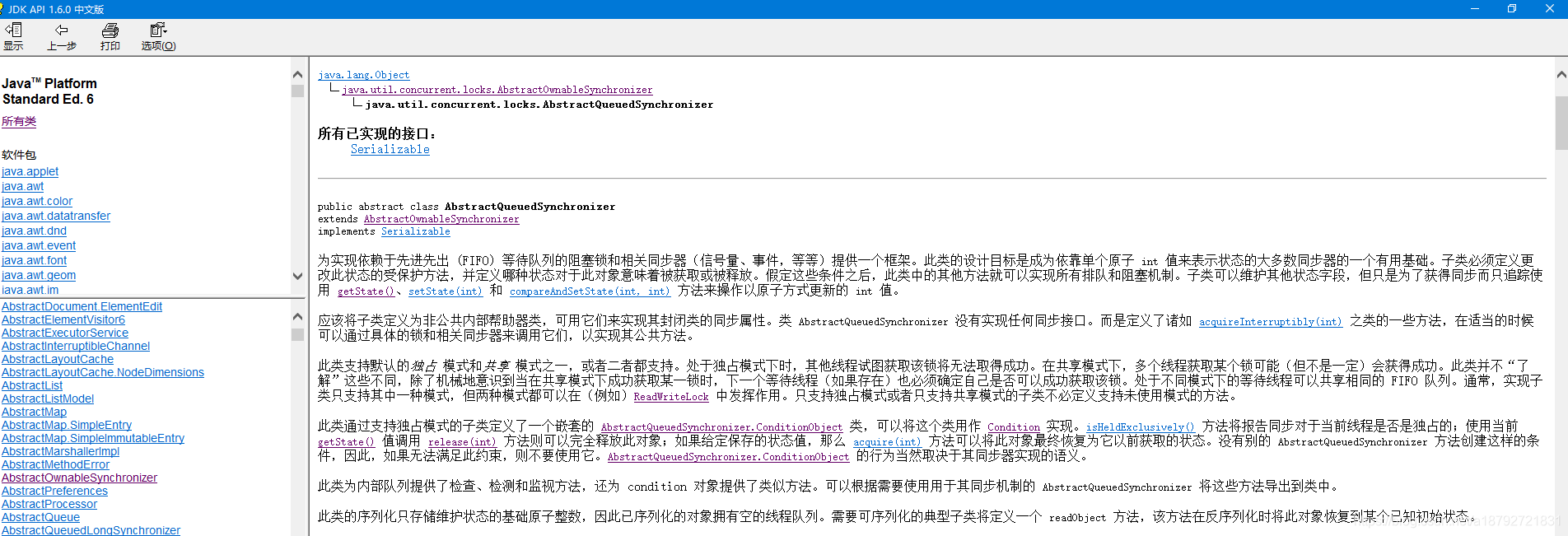
Task: Open the java.awt.event package link
Action: [39, 245]
